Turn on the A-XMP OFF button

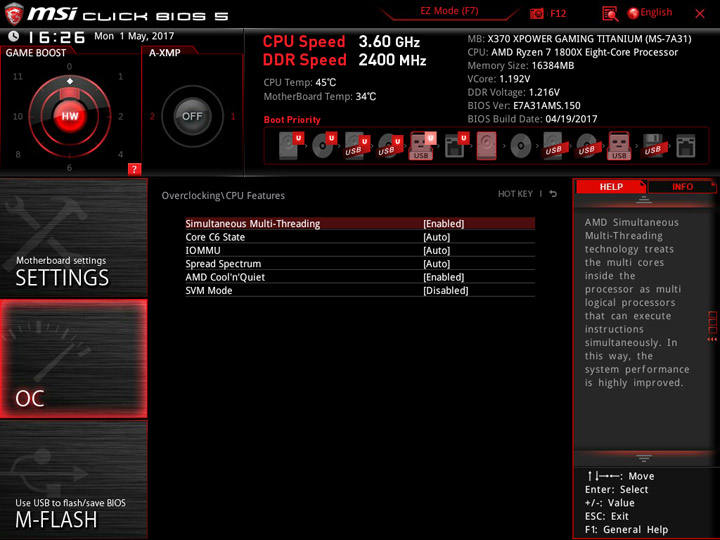pyautogui.click(x=192, y=116)
